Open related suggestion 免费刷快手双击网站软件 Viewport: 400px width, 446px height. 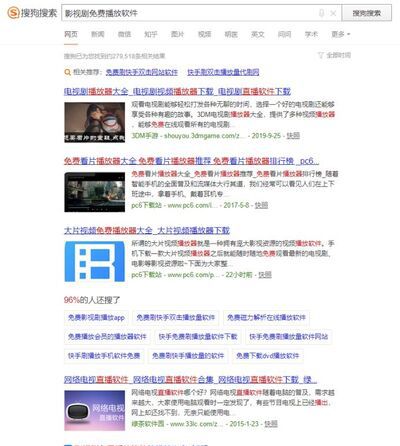point(142,72)
